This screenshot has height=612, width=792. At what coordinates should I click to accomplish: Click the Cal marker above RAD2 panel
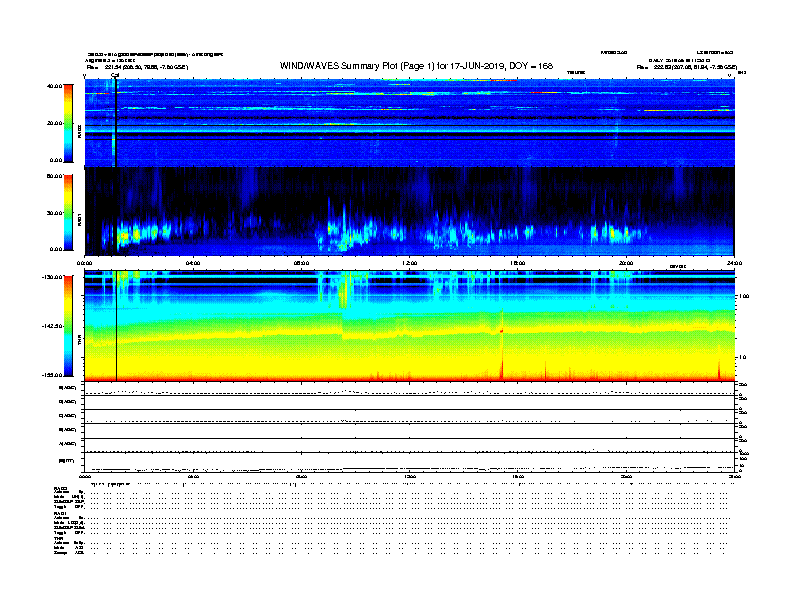[115, 76]
